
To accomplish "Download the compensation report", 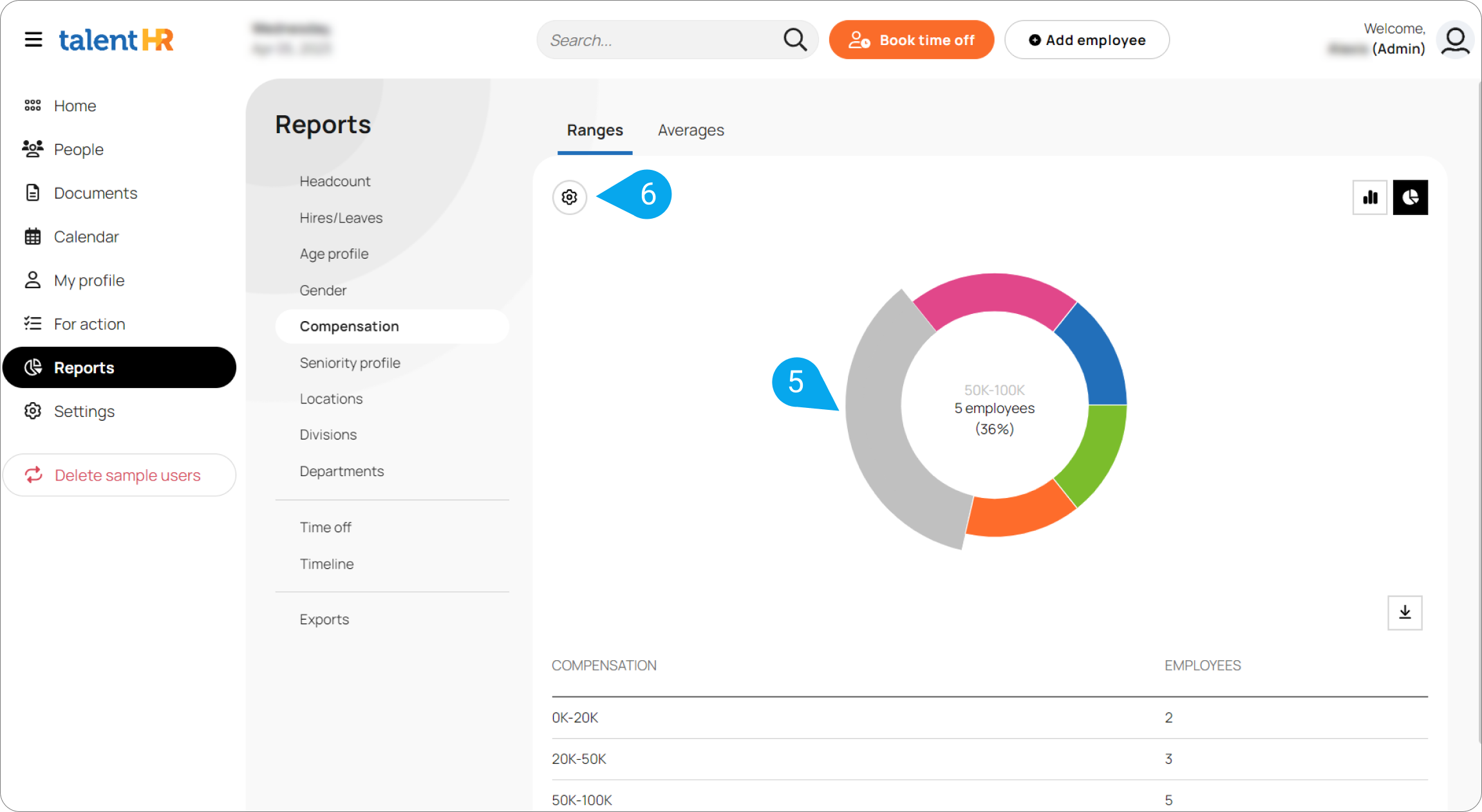I will (1405, 613).
